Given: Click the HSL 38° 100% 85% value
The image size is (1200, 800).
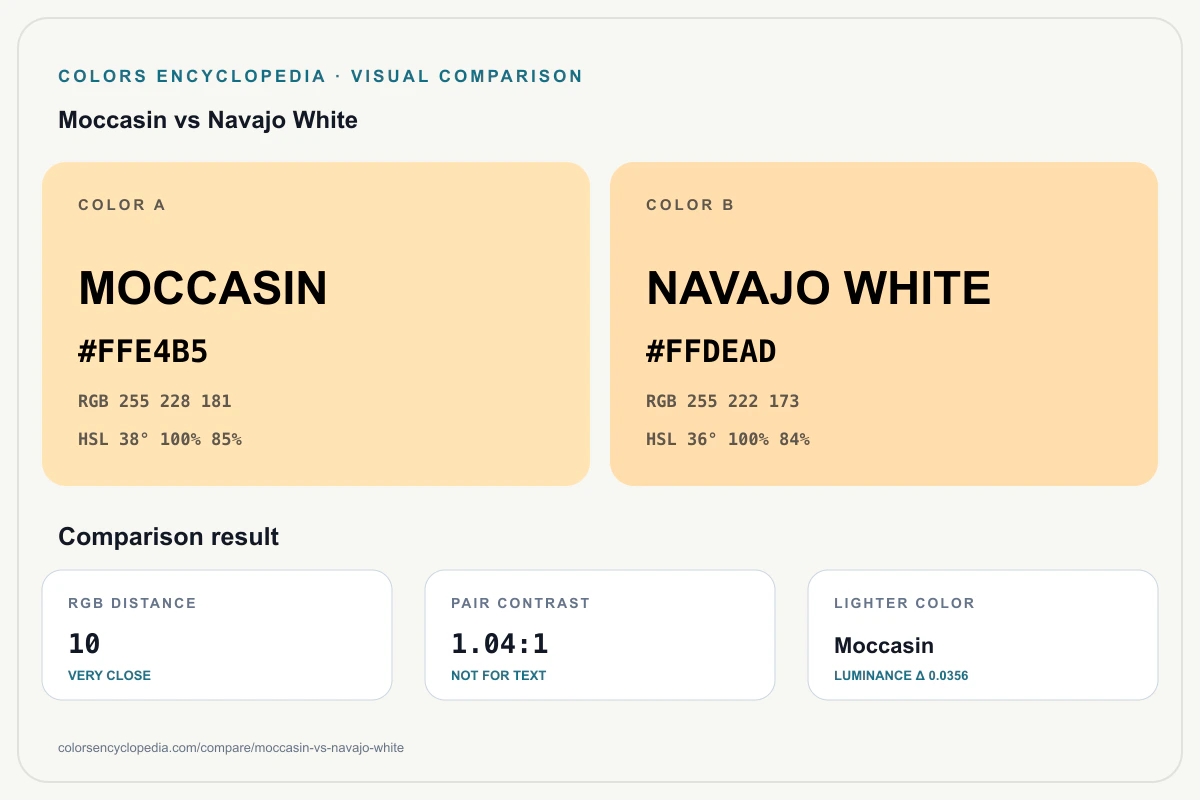Looking at the screenshot, I should pos(160,439).
